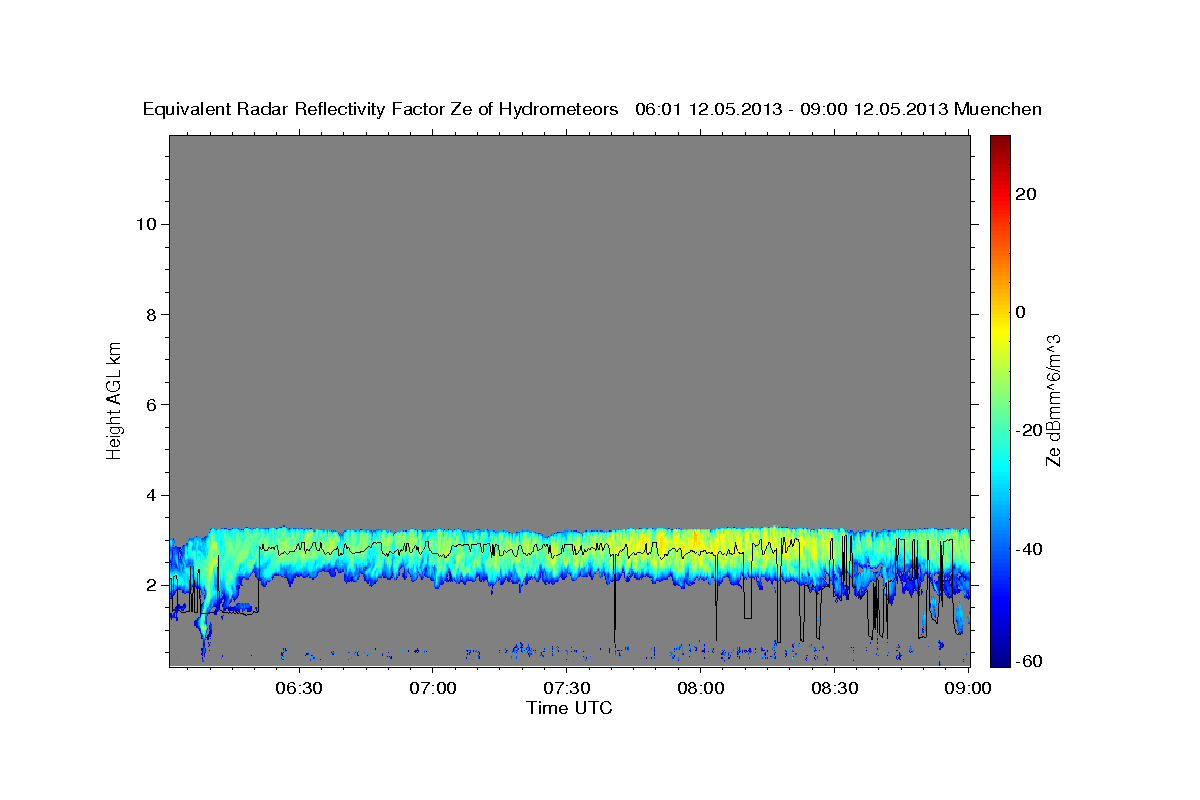Screen dimensions: 1200x800
Task: Click the "Time UTC" axis label
Action: (569, 708)
